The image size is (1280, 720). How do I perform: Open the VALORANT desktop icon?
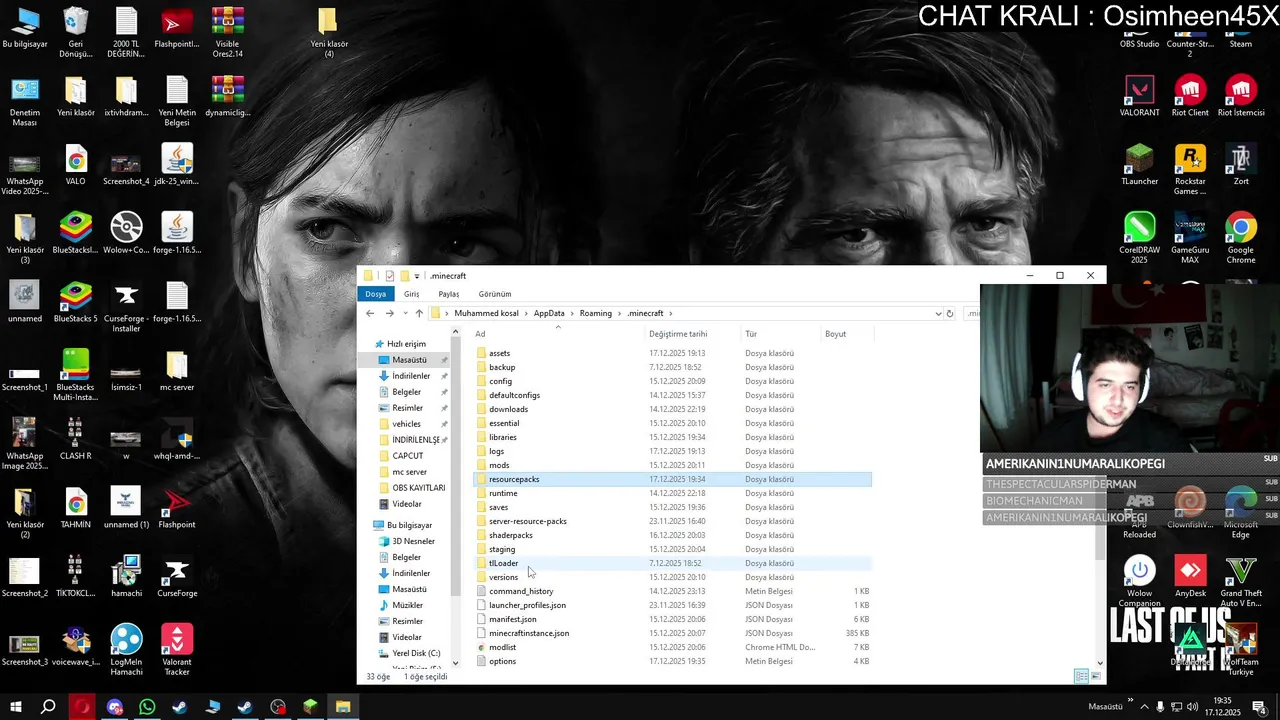point(1139,97)
